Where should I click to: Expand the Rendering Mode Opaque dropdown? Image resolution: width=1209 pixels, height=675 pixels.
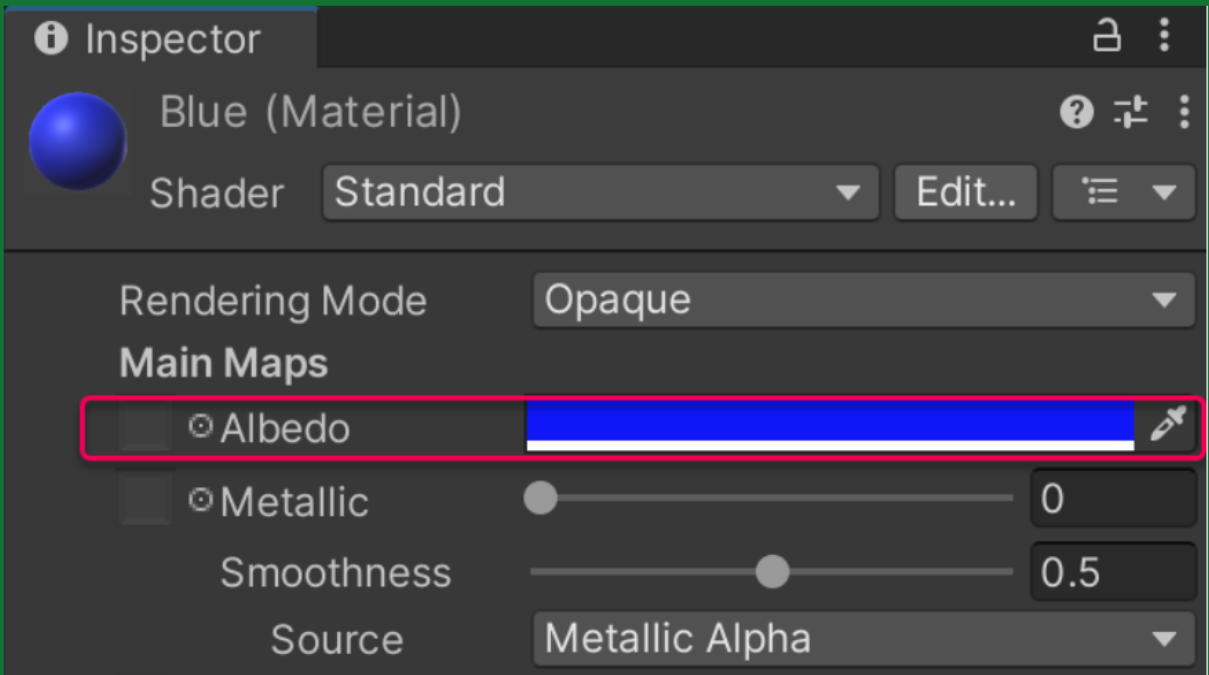pos(863,300)
